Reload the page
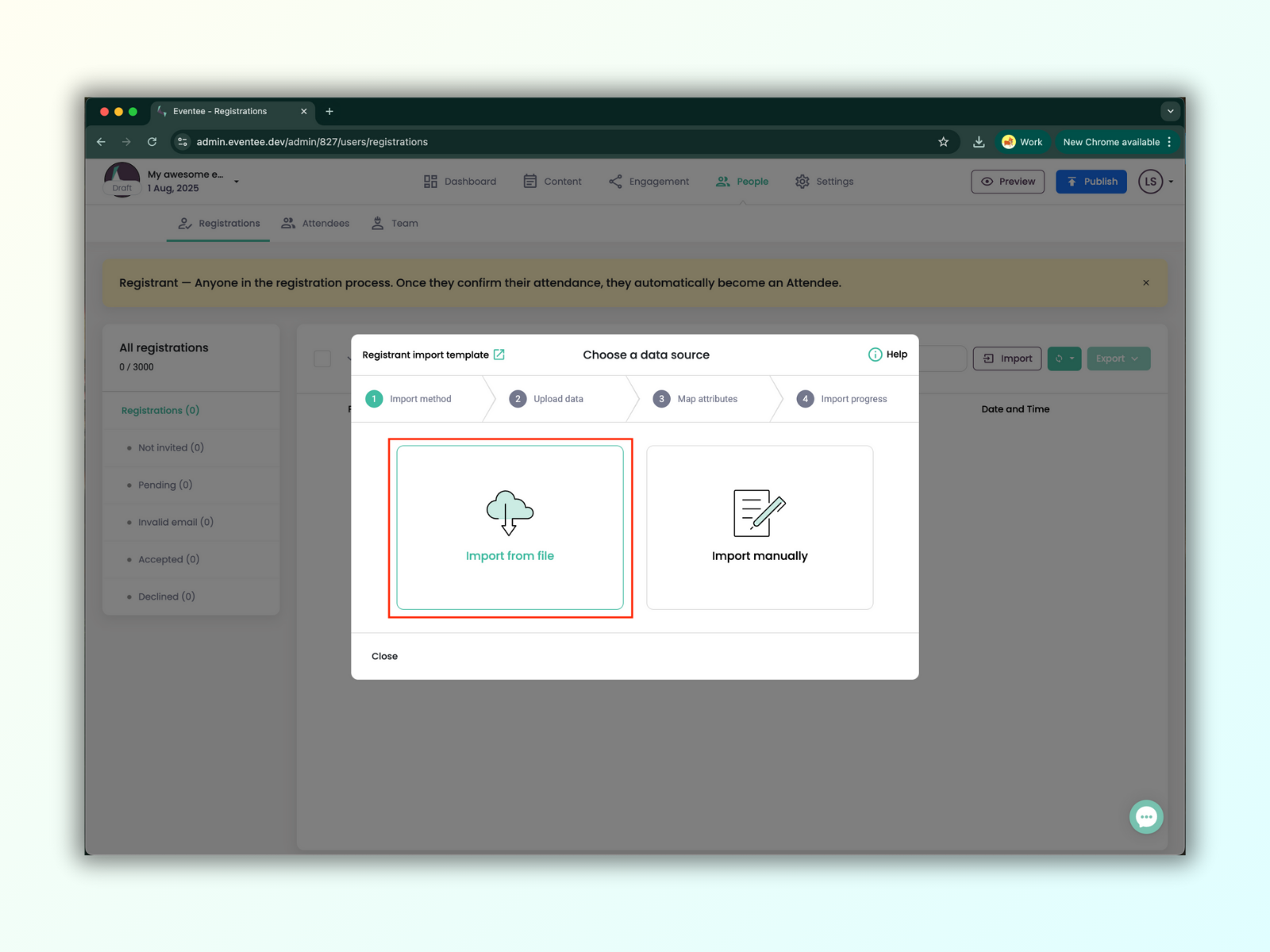The height and width of the screenshot is (952, 1270). coord(152,142)
